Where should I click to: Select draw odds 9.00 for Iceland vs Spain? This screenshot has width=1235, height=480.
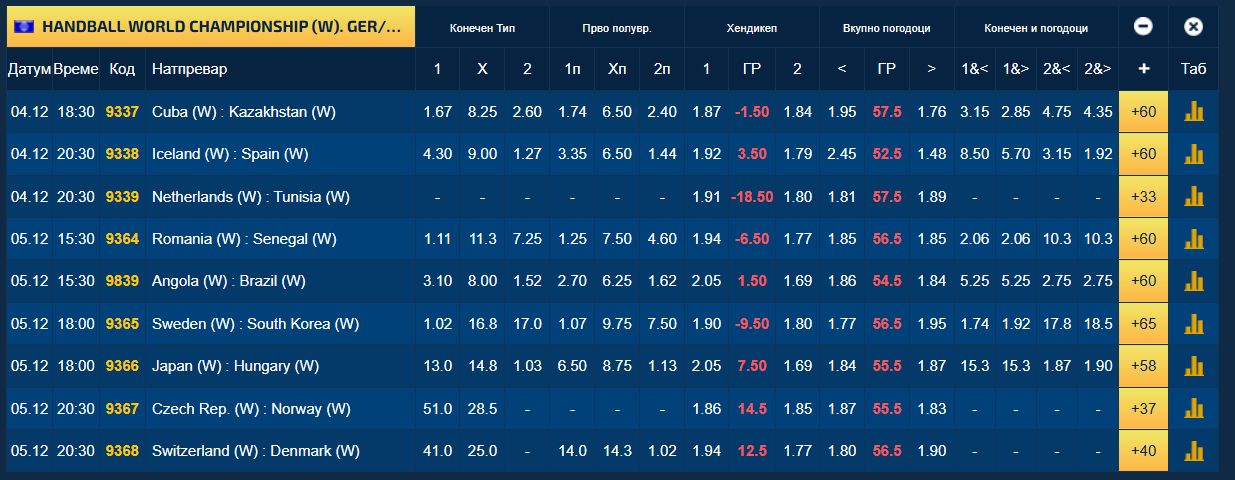(x=482, y=154)
